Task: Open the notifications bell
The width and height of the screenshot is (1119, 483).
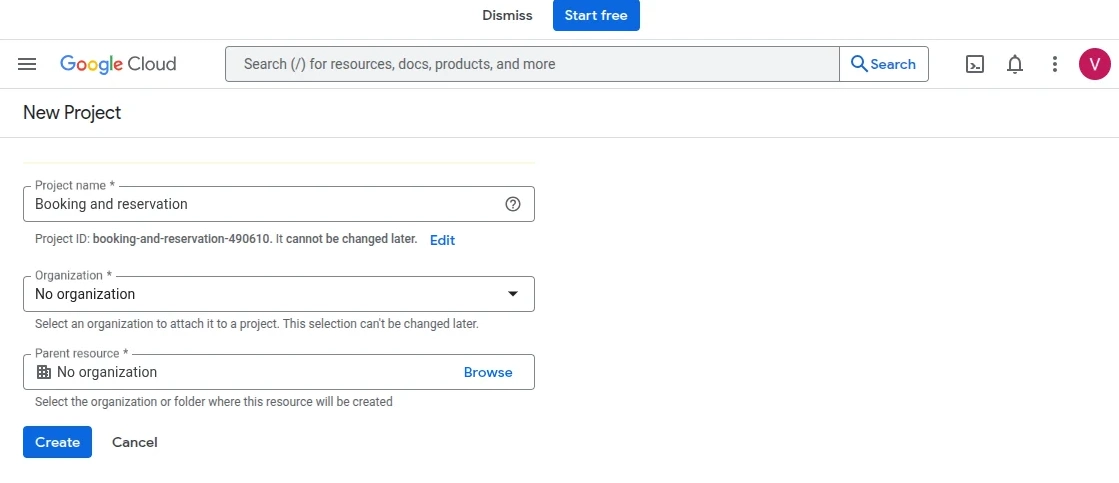Action: click(x=1015, y=64)
